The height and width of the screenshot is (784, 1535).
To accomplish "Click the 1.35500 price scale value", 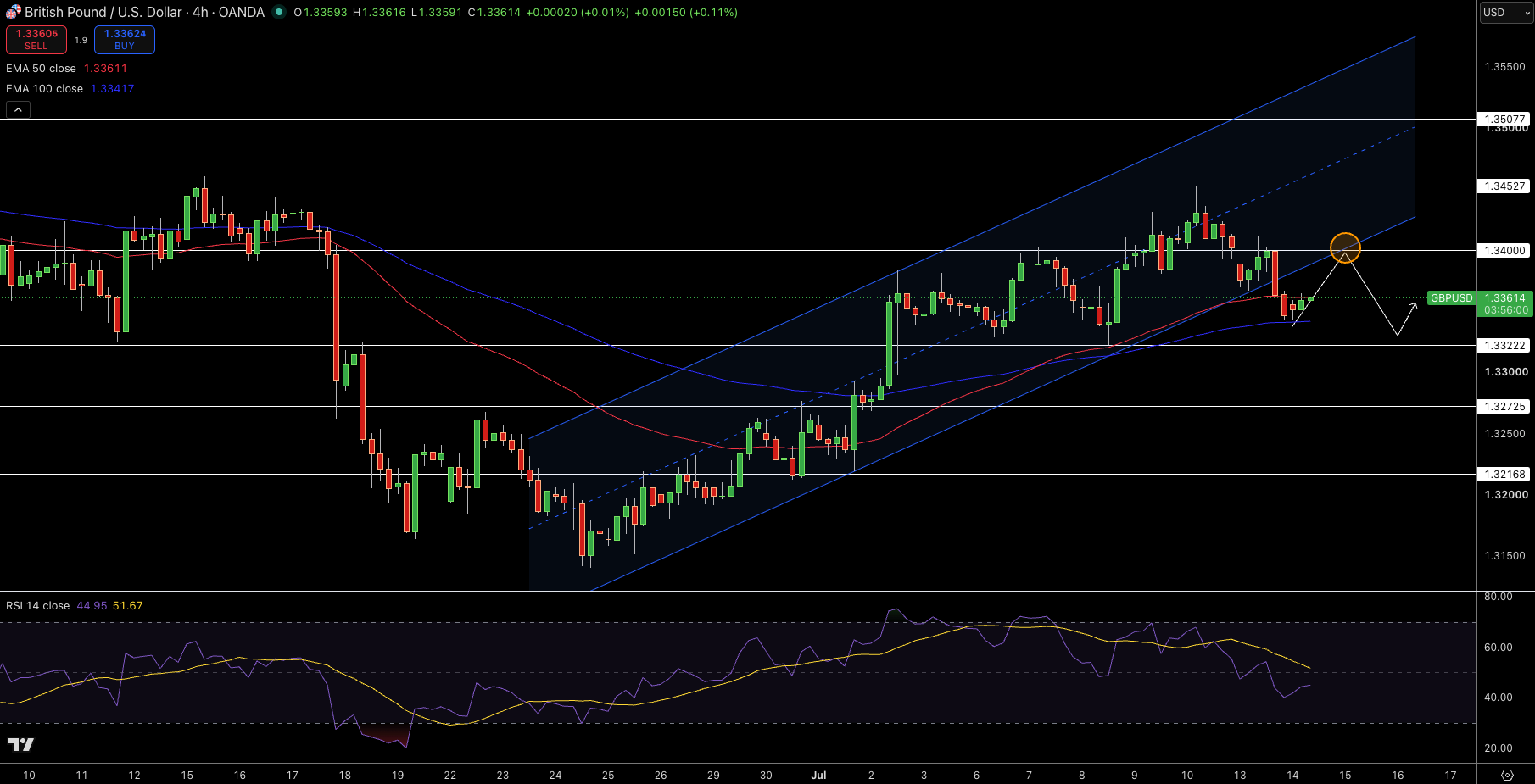I will (x=1504, y=67).
